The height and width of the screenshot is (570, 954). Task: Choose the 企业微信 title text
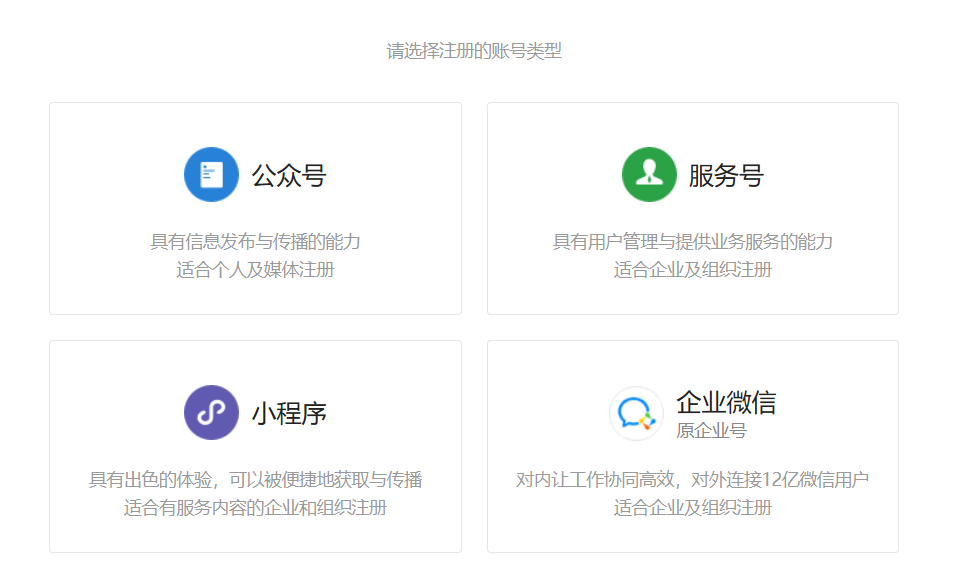point(726,402)
